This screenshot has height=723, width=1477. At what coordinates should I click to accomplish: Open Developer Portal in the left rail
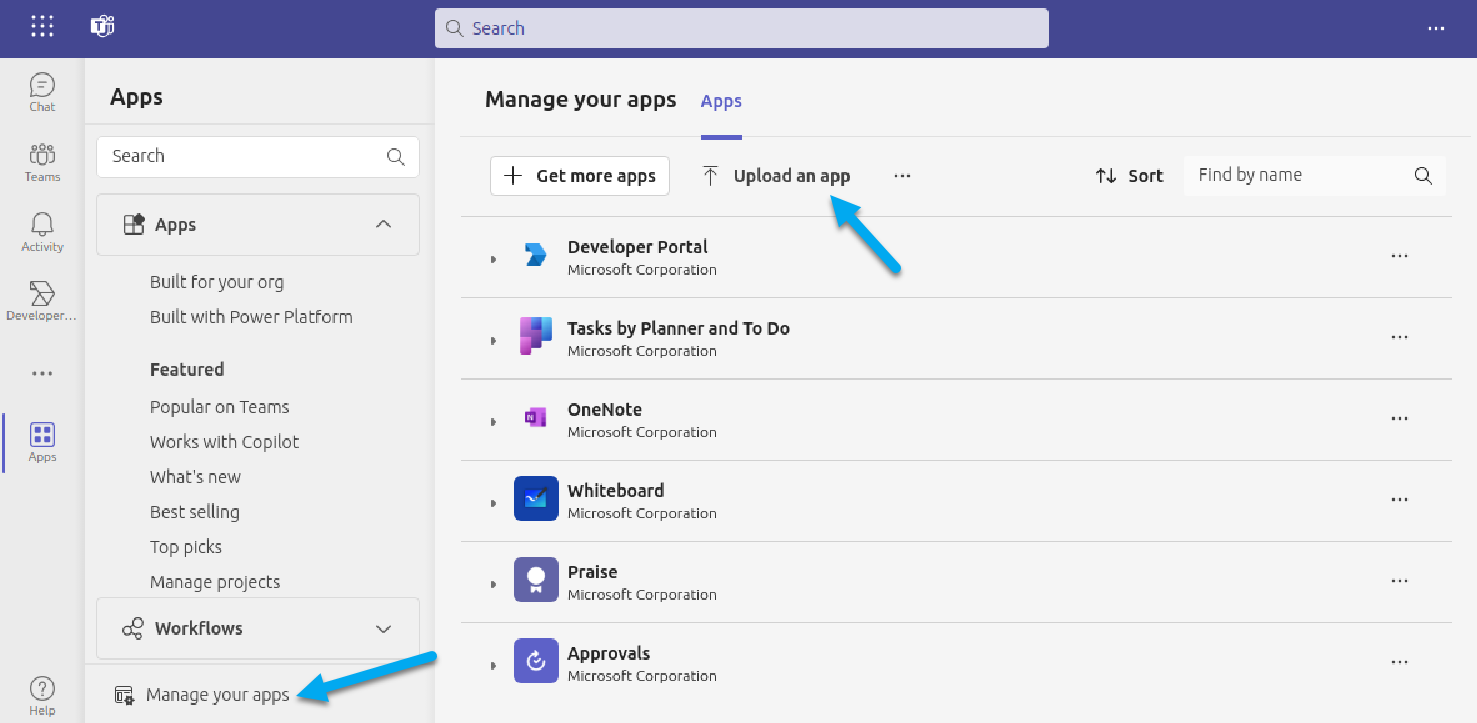(42, 301)
